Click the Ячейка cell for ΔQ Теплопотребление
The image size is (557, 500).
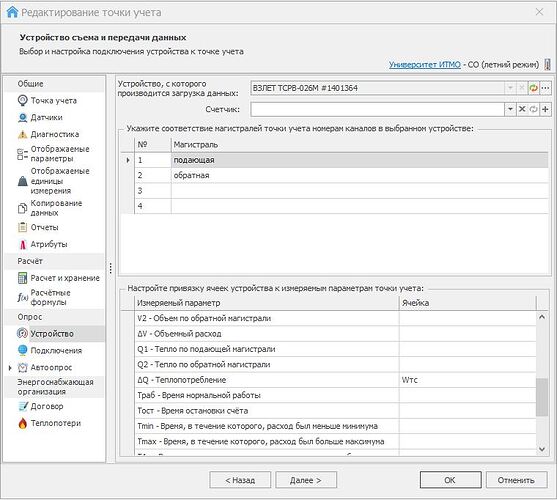(467, 380)
